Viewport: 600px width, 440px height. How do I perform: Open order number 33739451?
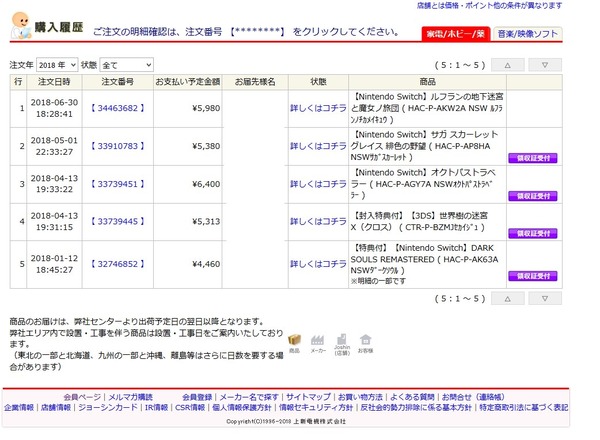point(117,184)
